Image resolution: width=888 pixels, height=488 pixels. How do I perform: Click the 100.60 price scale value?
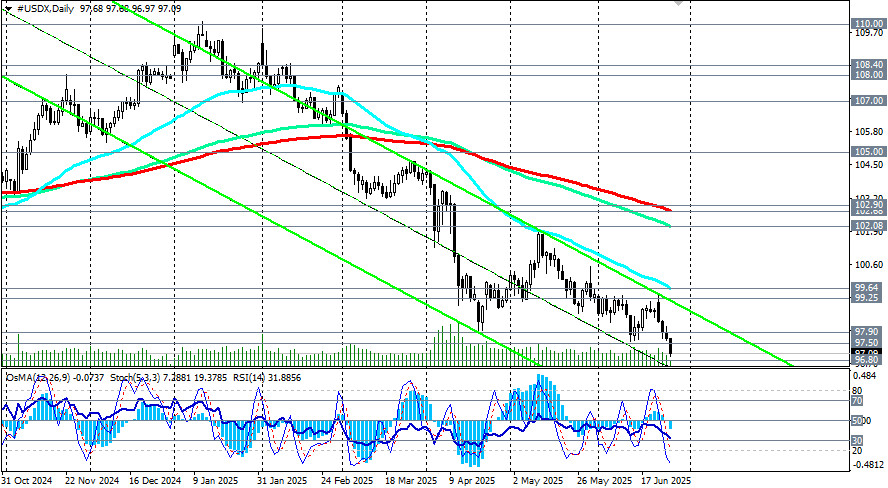coord(869,264)
